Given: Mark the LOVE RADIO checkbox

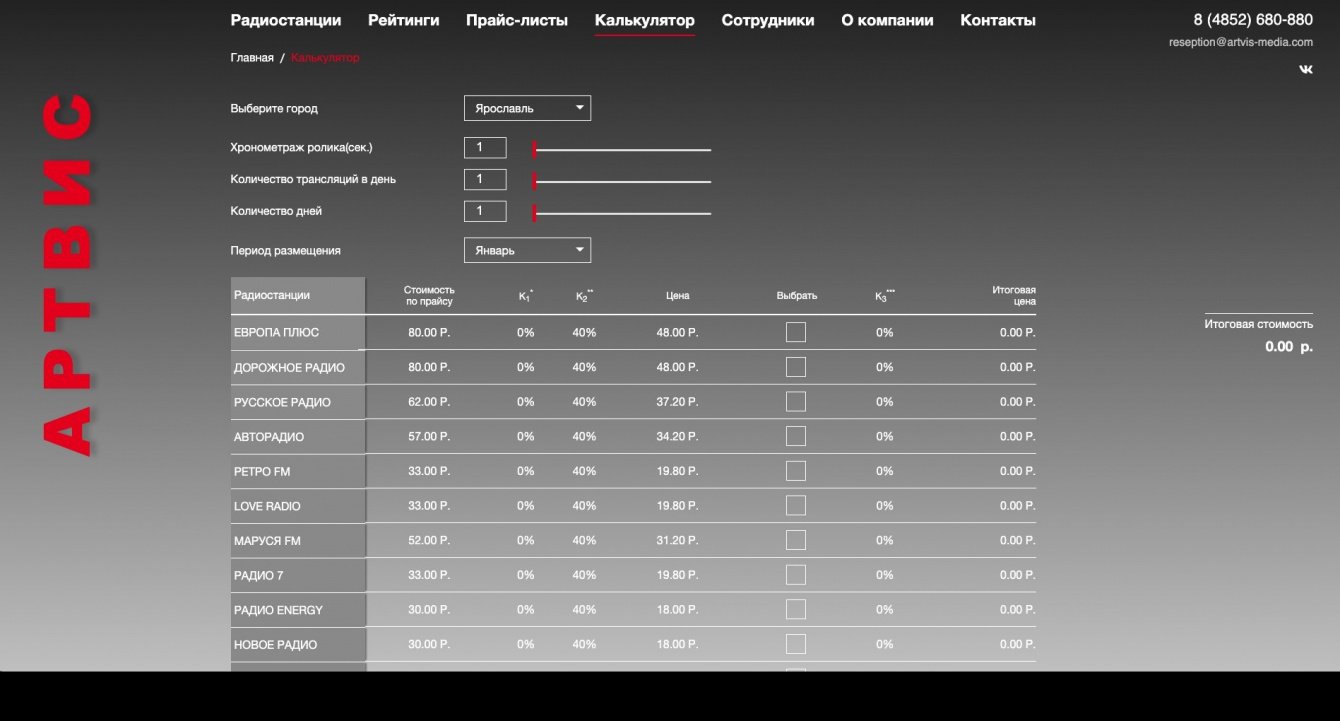Looking at the screenshot, I should 796,506.
